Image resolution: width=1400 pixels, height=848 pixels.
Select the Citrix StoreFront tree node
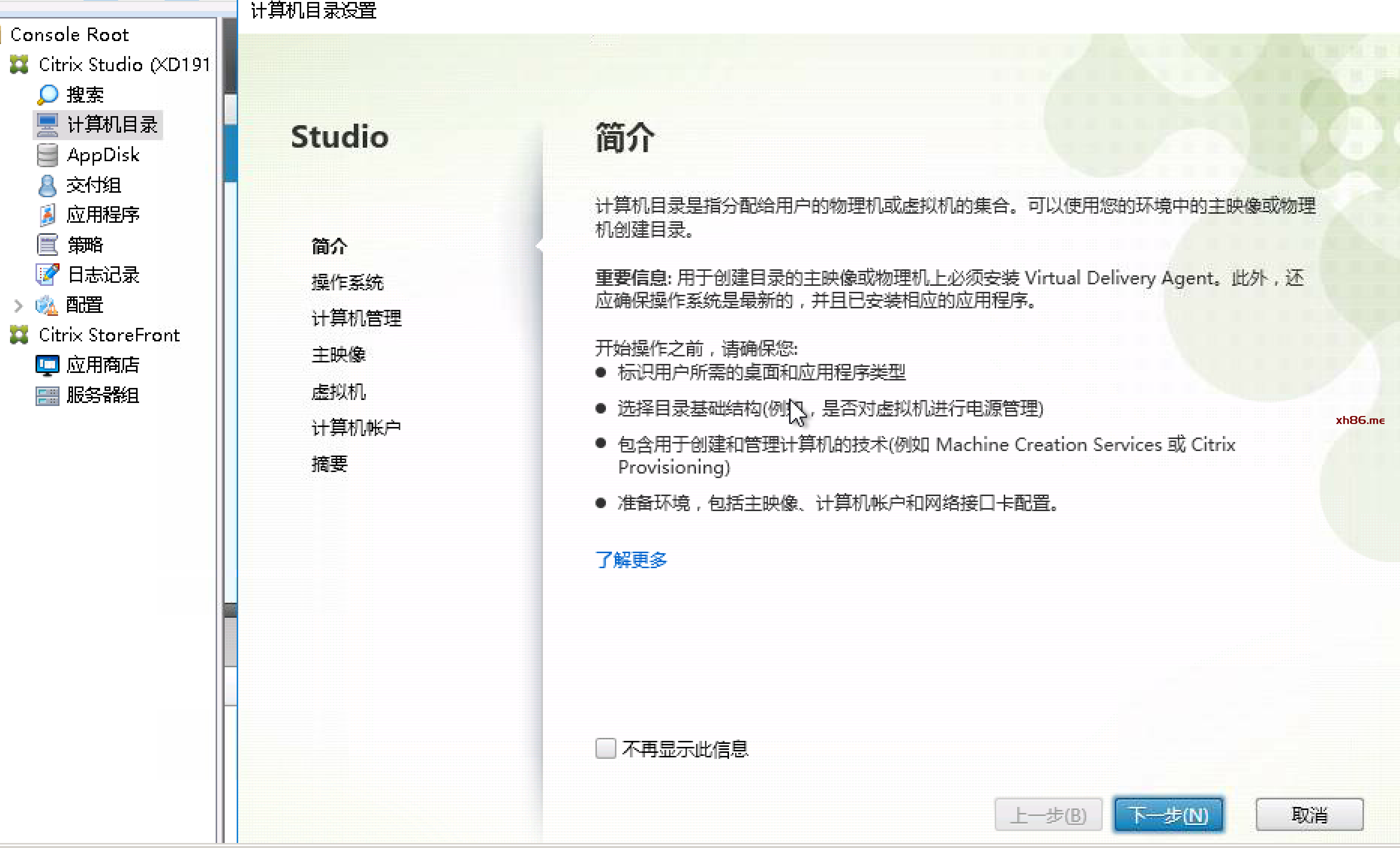(x=109, y=335)
